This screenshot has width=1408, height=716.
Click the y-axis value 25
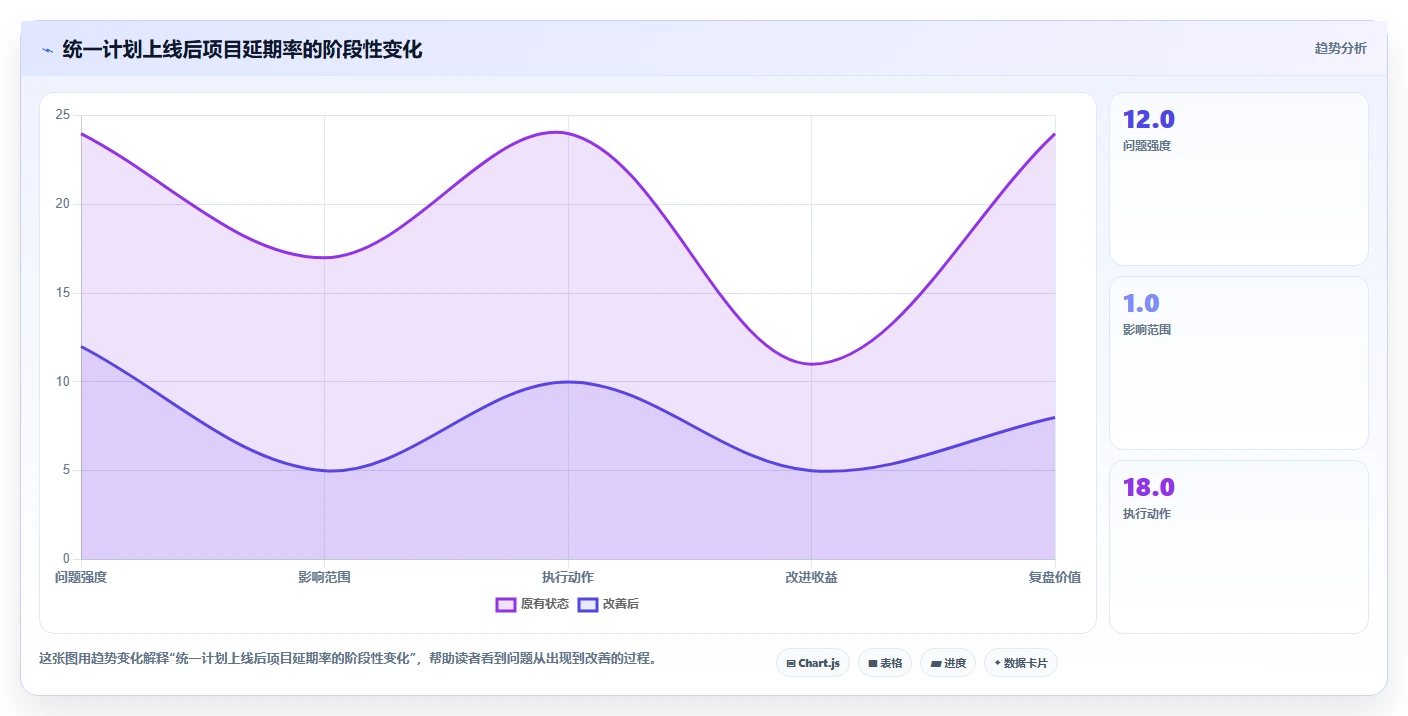point(63,115)
